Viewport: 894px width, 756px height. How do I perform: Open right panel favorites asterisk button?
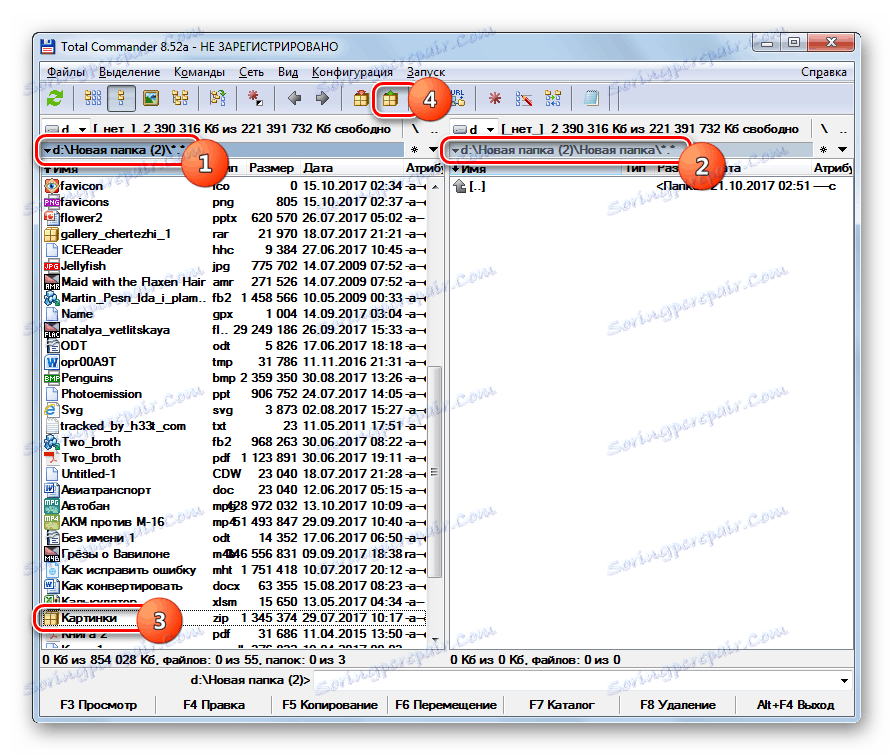[823, 150]
